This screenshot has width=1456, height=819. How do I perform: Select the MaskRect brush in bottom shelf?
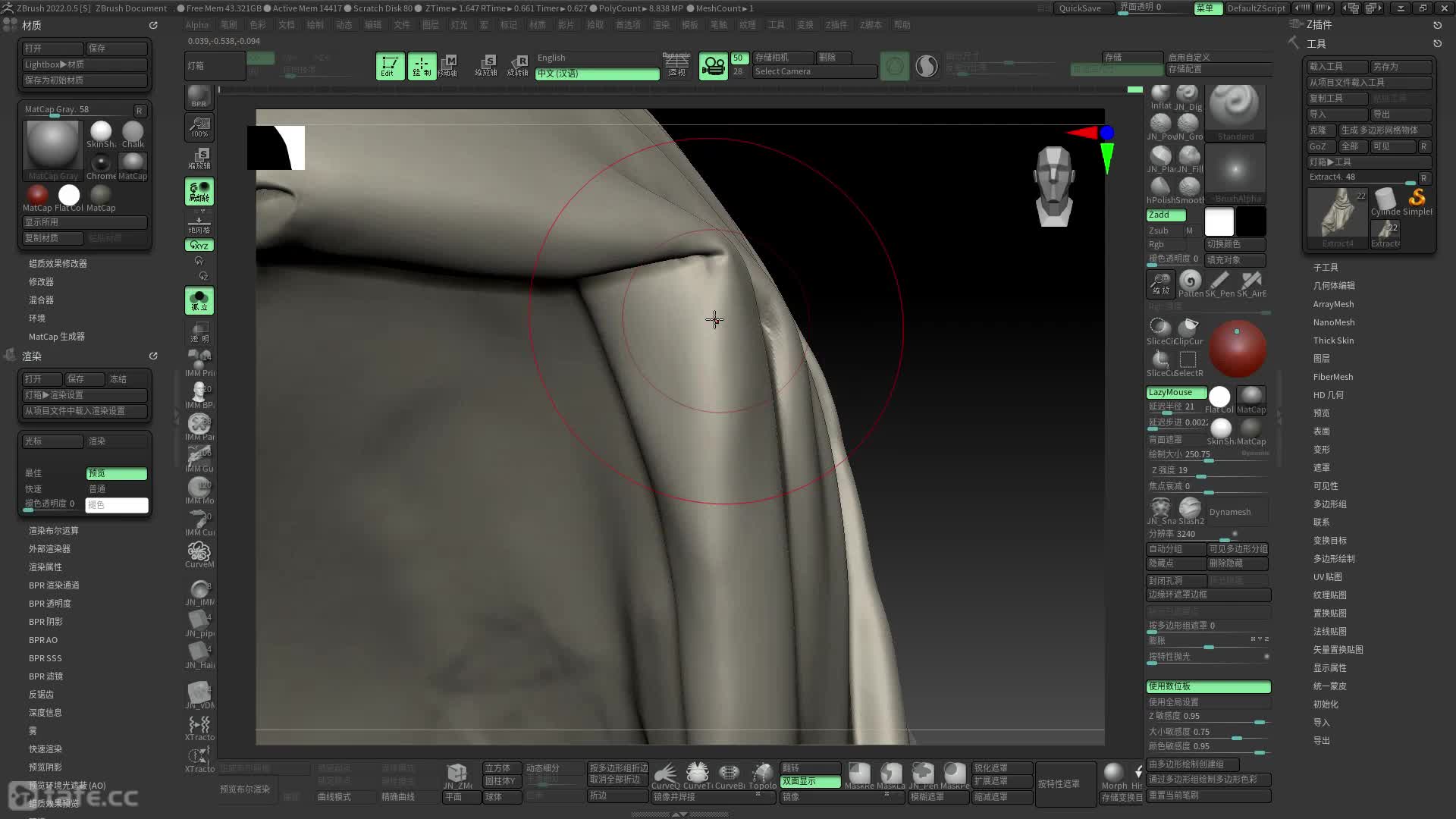point(859,776)
